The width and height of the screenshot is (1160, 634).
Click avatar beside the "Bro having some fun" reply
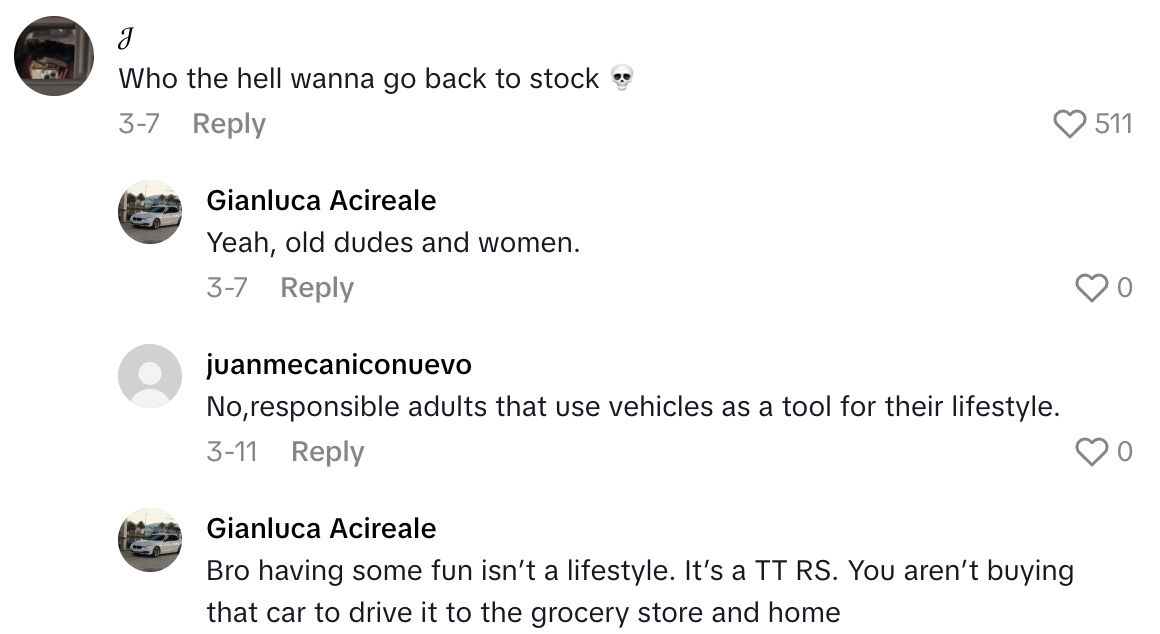click(x=150, y=540)
